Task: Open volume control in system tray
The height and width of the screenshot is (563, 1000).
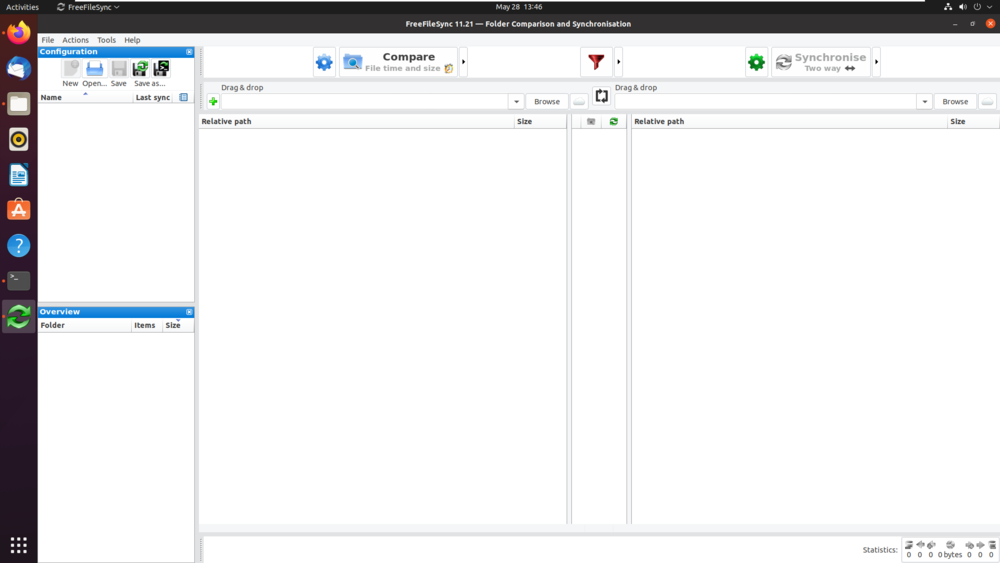Action: pos(962,7)
